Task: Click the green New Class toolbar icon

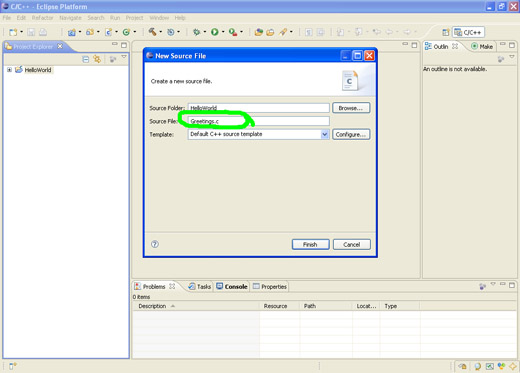Action: [x=126, y=32]
